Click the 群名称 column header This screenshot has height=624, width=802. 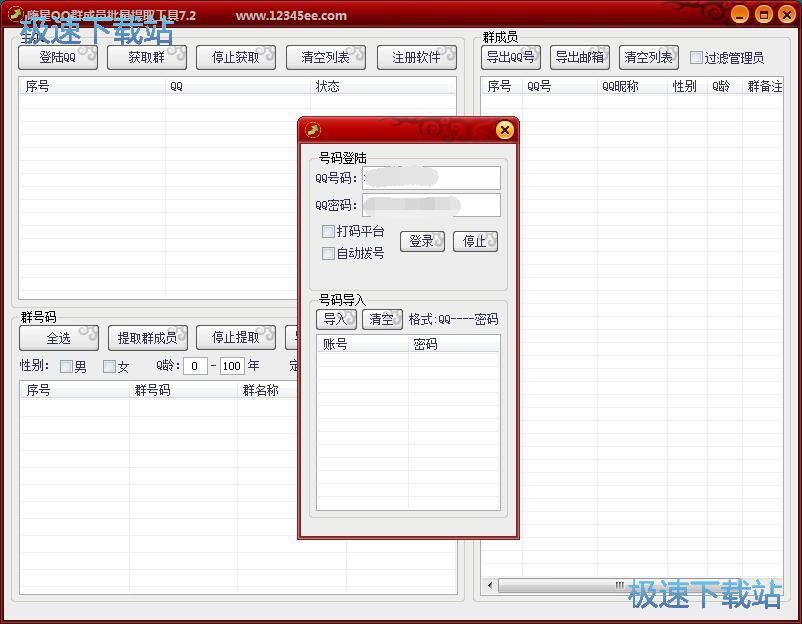coord(268,390)
